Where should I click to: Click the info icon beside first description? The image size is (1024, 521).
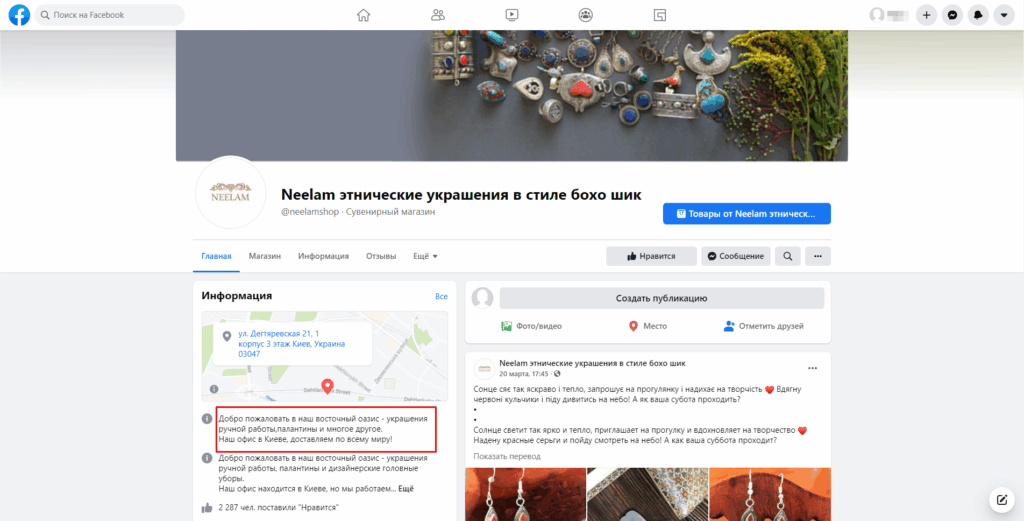point(206,418)
